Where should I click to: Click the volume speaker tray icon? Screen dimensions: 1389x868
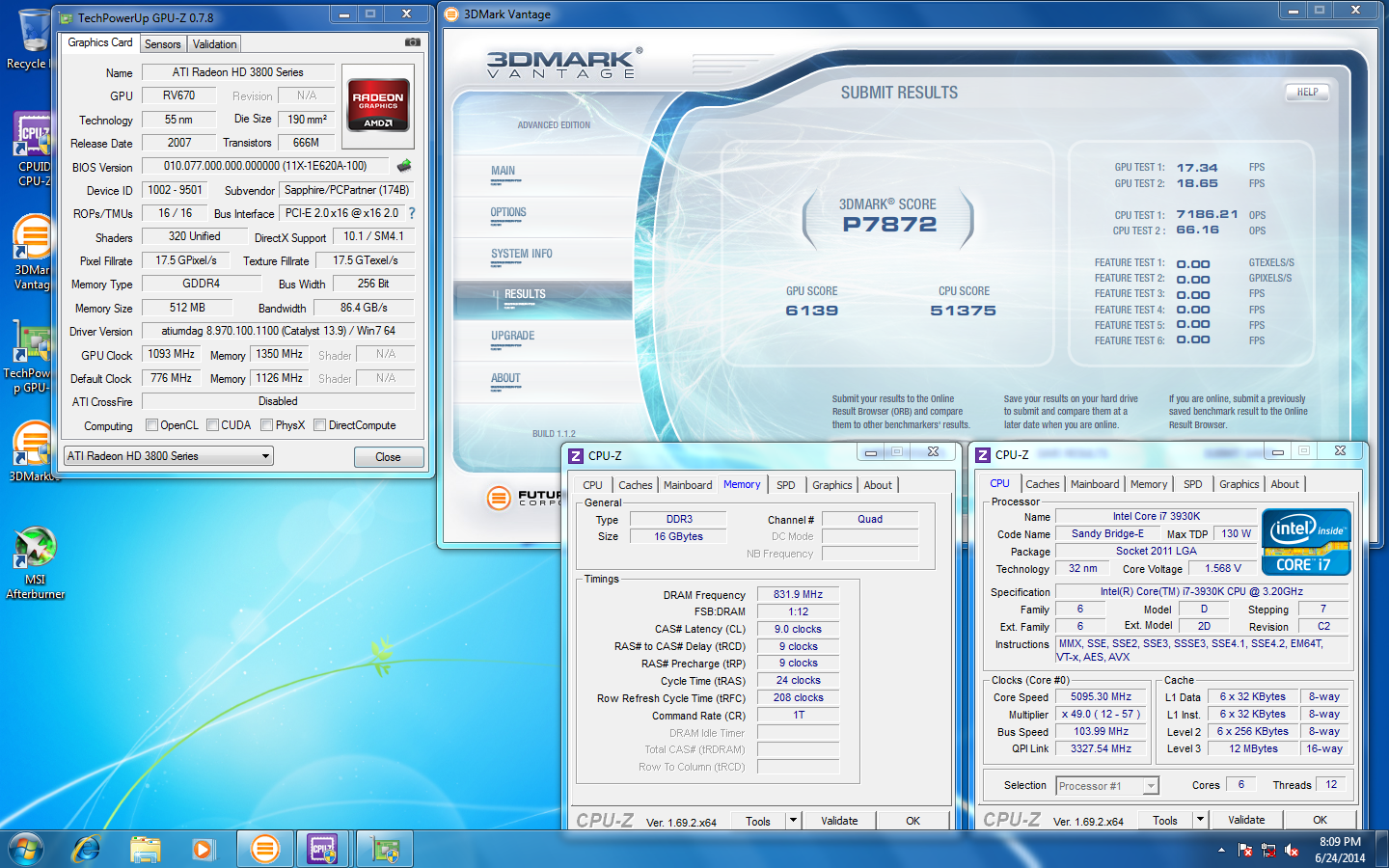point(1292,850)
